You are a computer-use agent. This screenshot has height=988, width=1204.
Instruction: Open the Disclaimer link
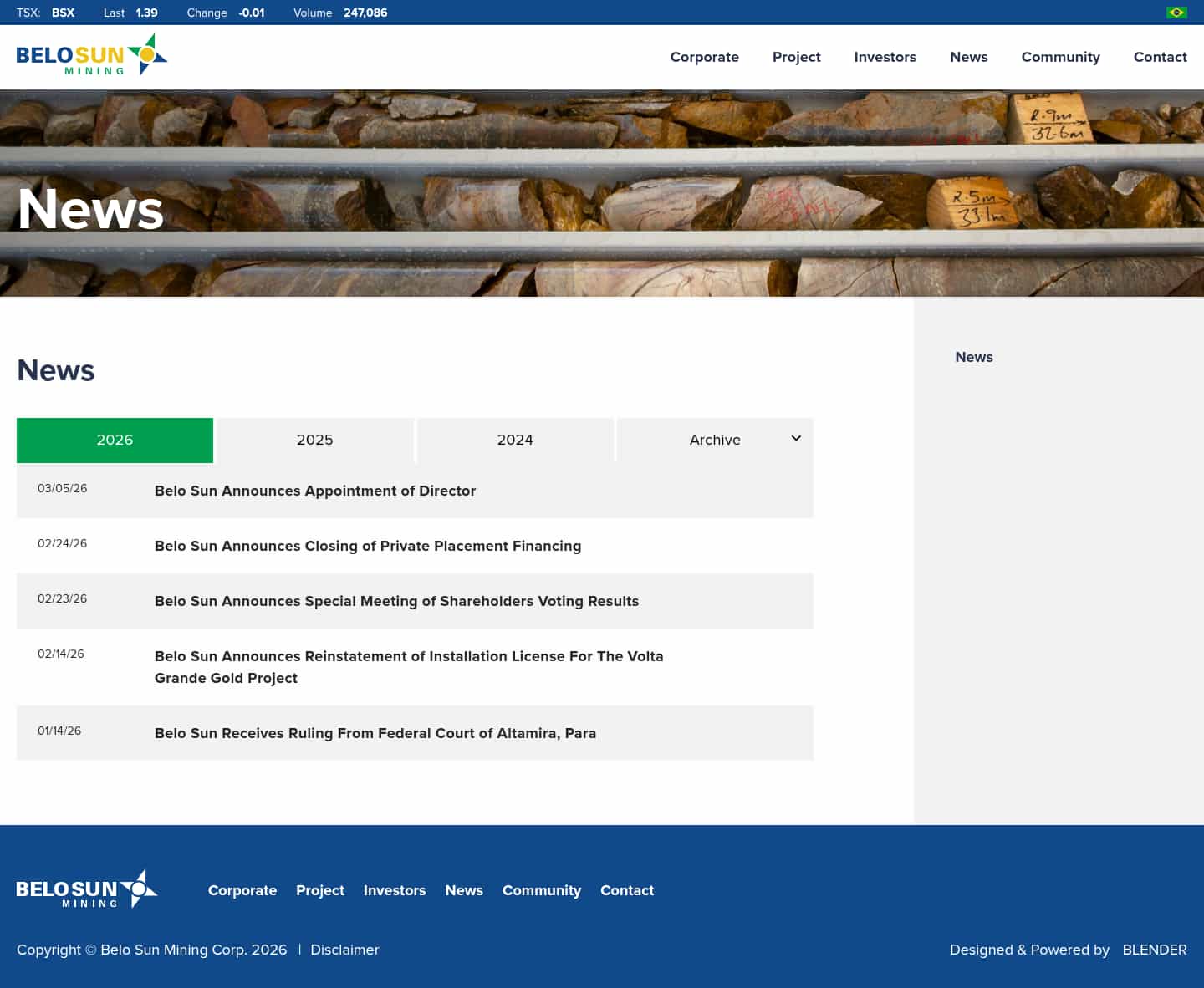coord(344,950)
